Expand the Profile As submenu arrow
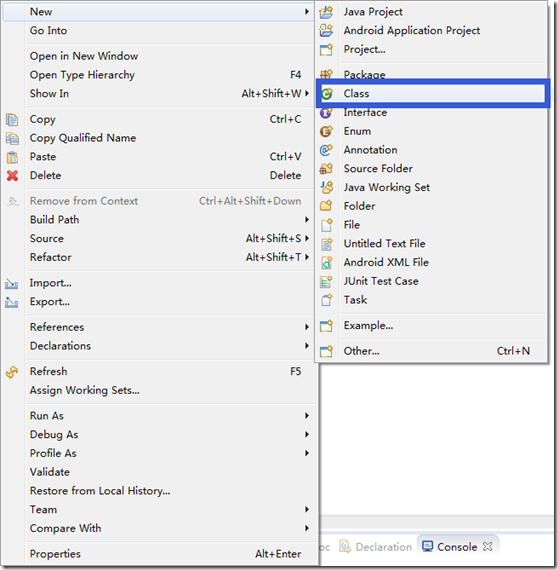558x570 pixels. (x=307, y=453)
